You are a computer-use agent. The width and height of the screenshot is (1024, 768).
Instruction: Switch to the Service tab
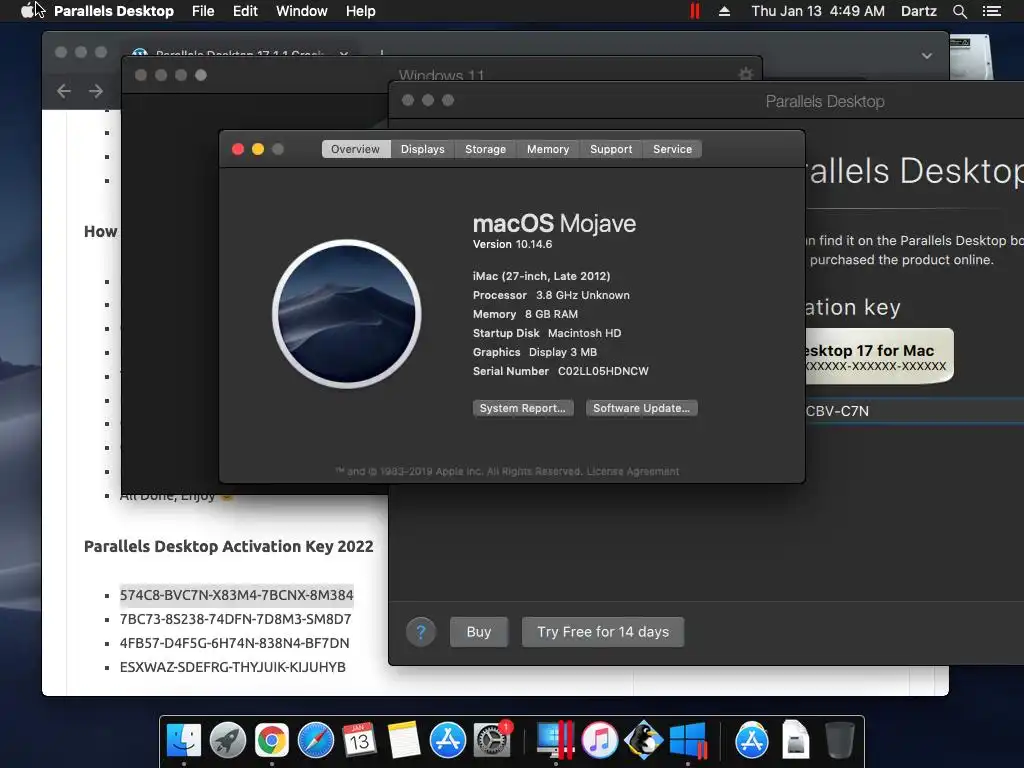(x=673, y=149)
